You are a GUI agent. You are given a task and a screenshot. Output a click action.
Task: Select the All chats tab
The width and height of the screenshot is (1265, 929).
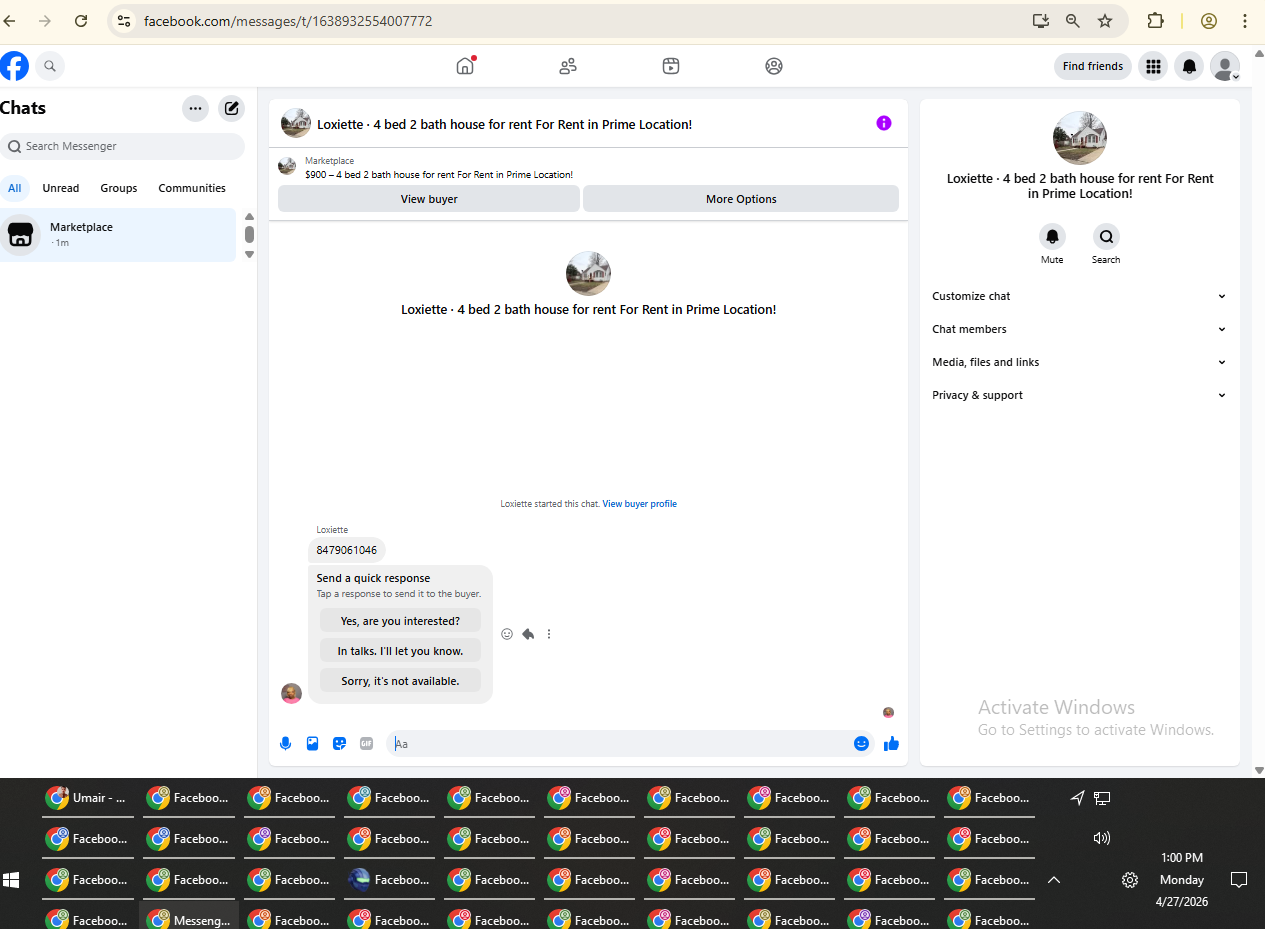click(x=15, y=188)
